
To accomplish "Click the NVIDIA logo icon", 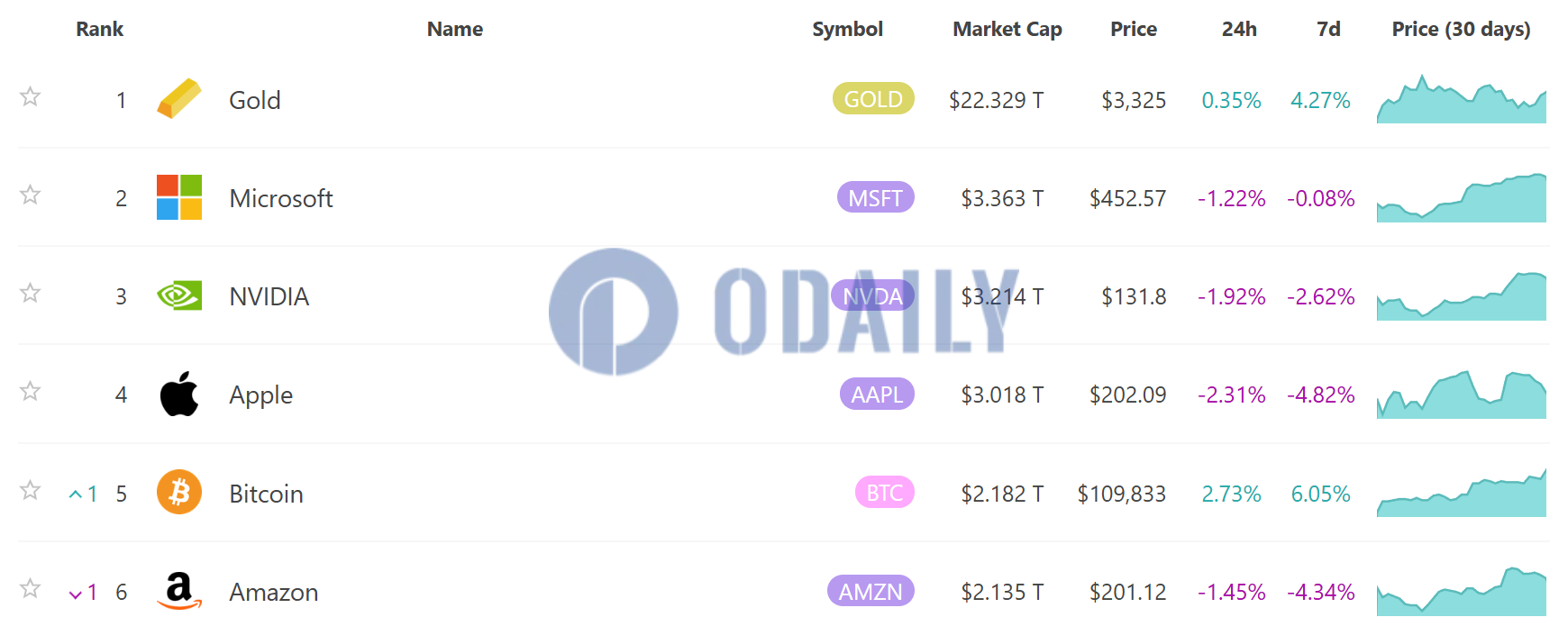I will (x=178, y=295).
